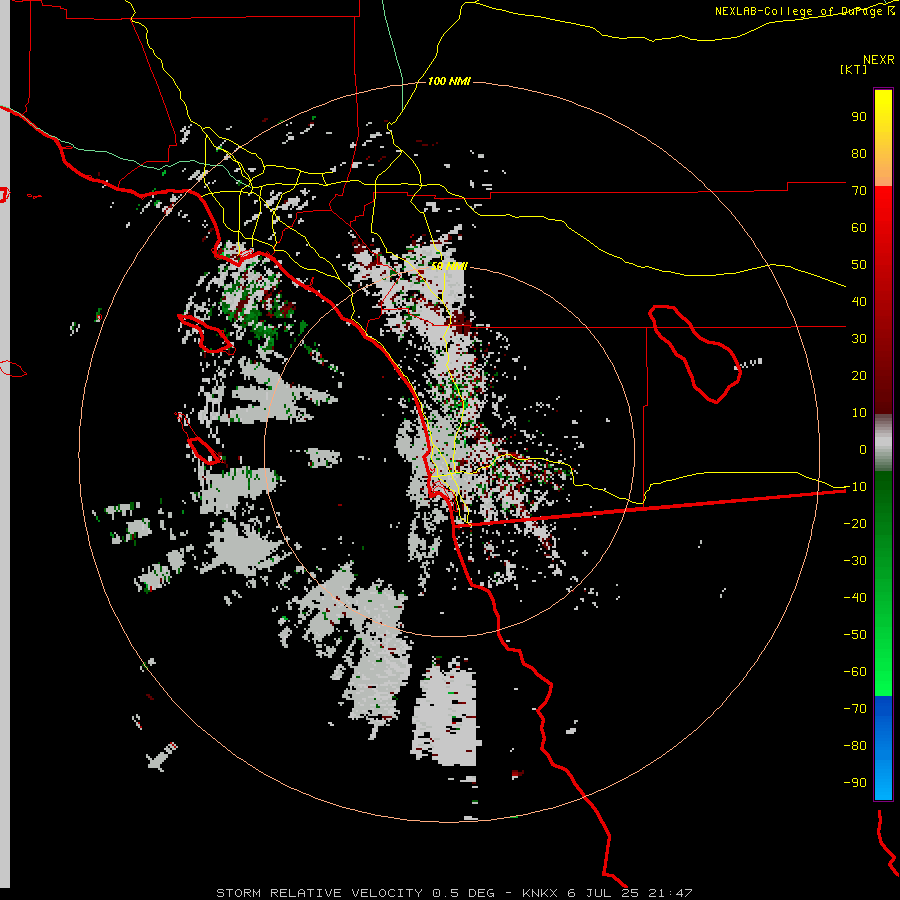
Task: Click the 0 value on velocity scale
Action: point(863,450)
